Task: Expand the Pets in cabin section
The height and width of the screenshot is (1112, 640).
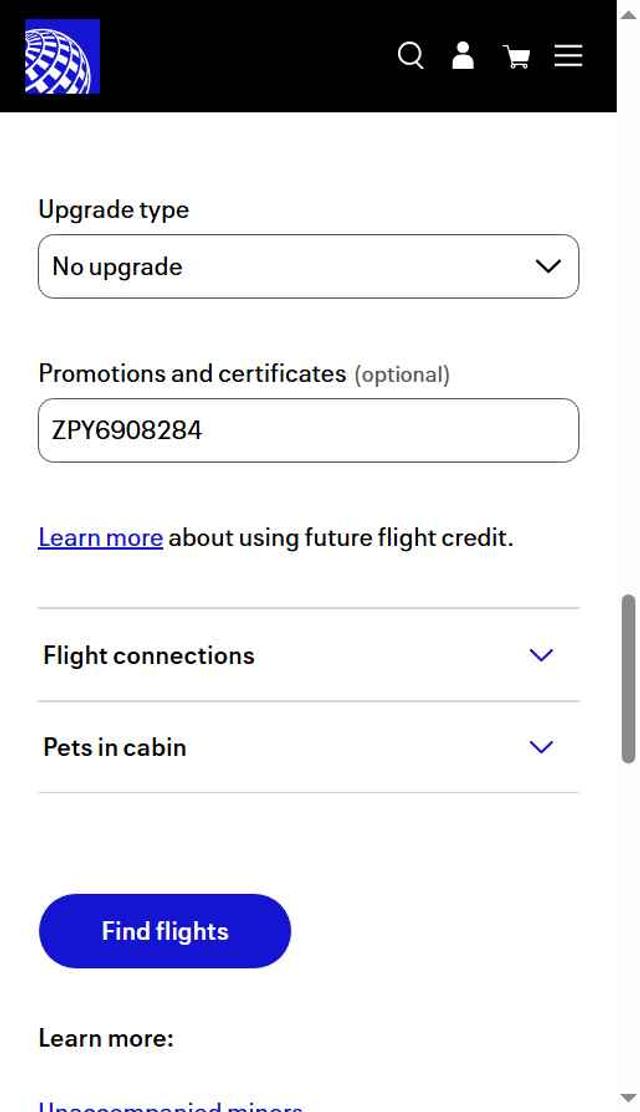Action: (x=115, y=748)
